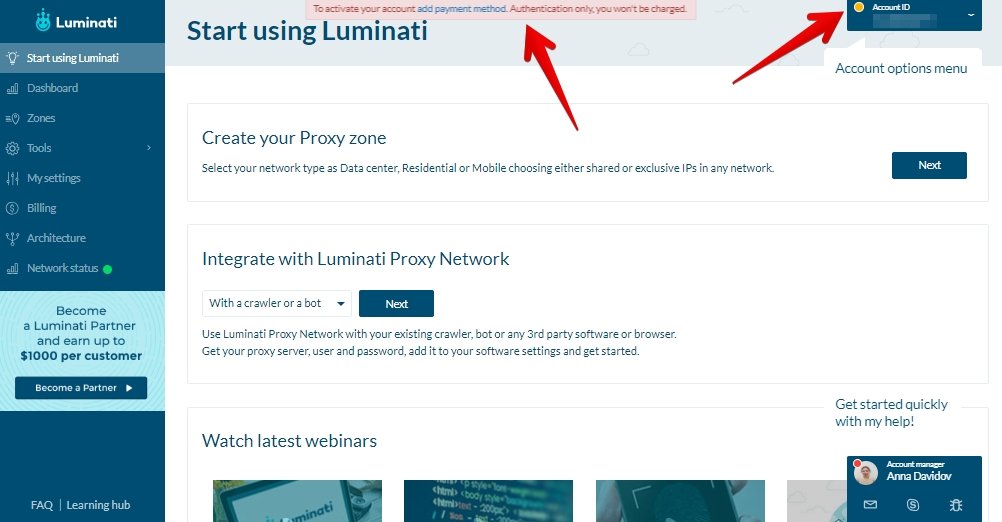Click the Architecture fork icon
Viewport: 1002px width, 522px height.
13,238
